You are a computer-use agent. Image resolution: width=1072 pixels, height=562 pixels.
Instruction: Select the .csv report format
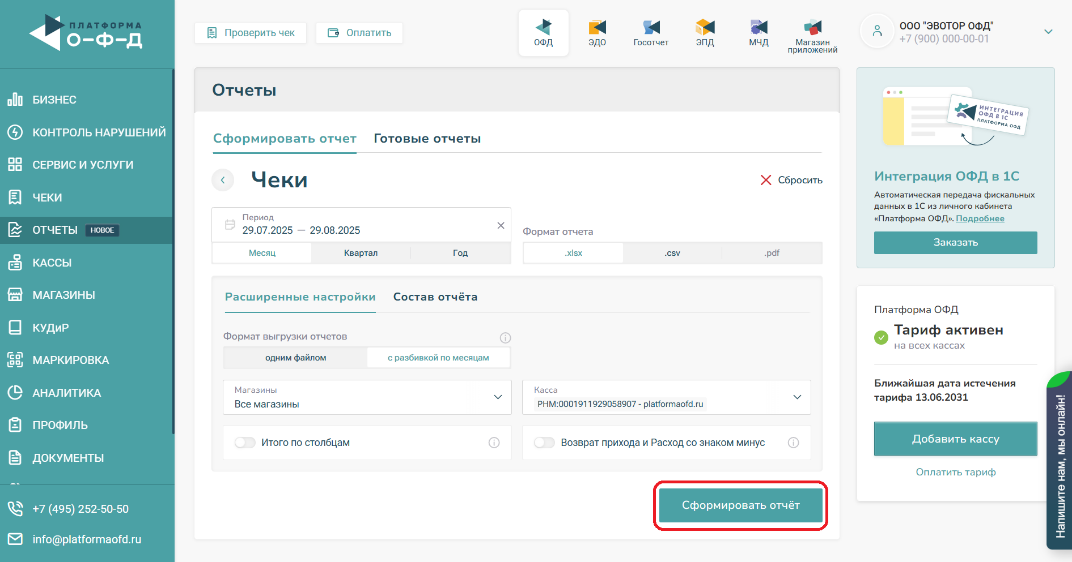(672, 253)
